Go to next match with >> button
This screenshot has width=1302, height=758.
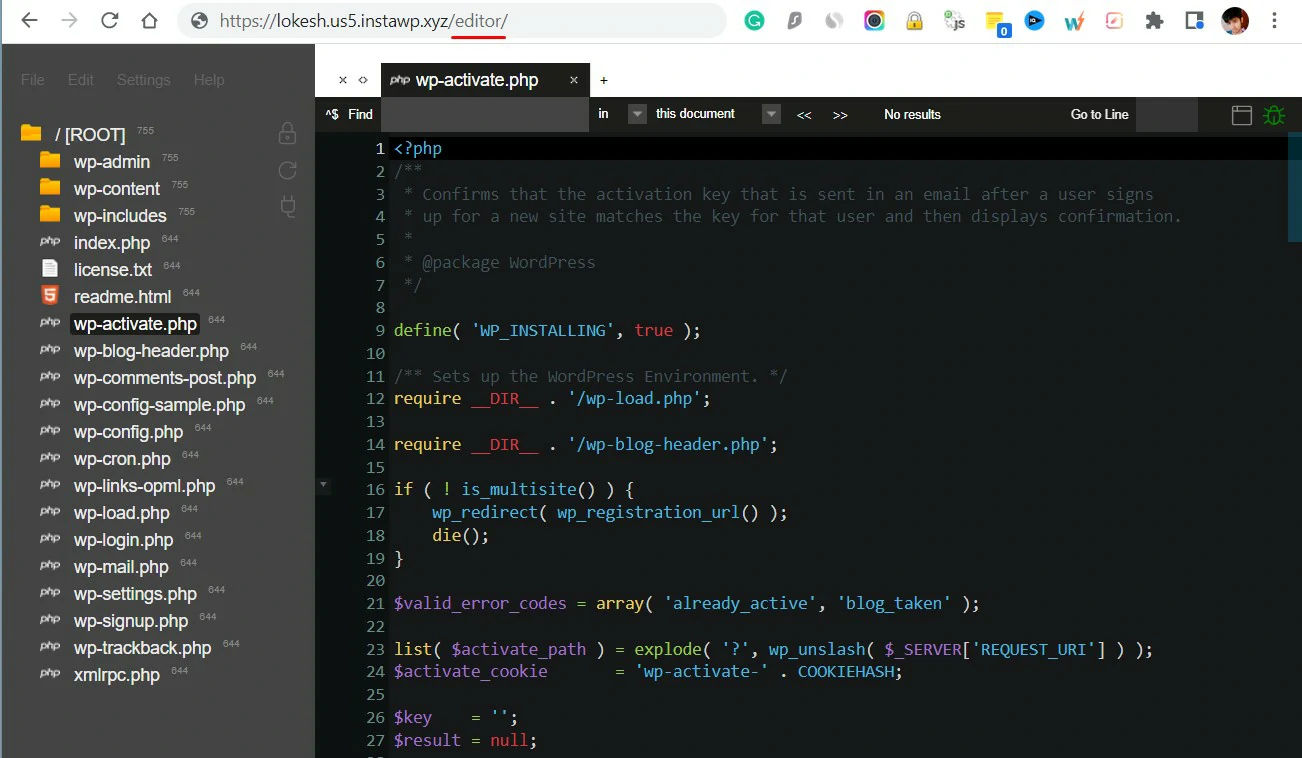[x=840, y=115]
